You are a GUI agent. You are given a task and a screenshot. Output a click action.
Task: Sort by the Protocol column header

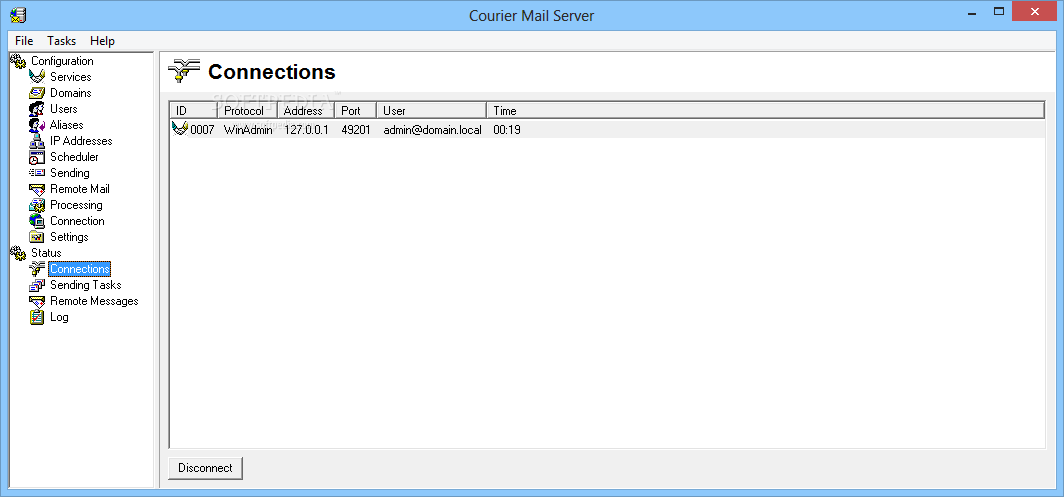(248, 111)
